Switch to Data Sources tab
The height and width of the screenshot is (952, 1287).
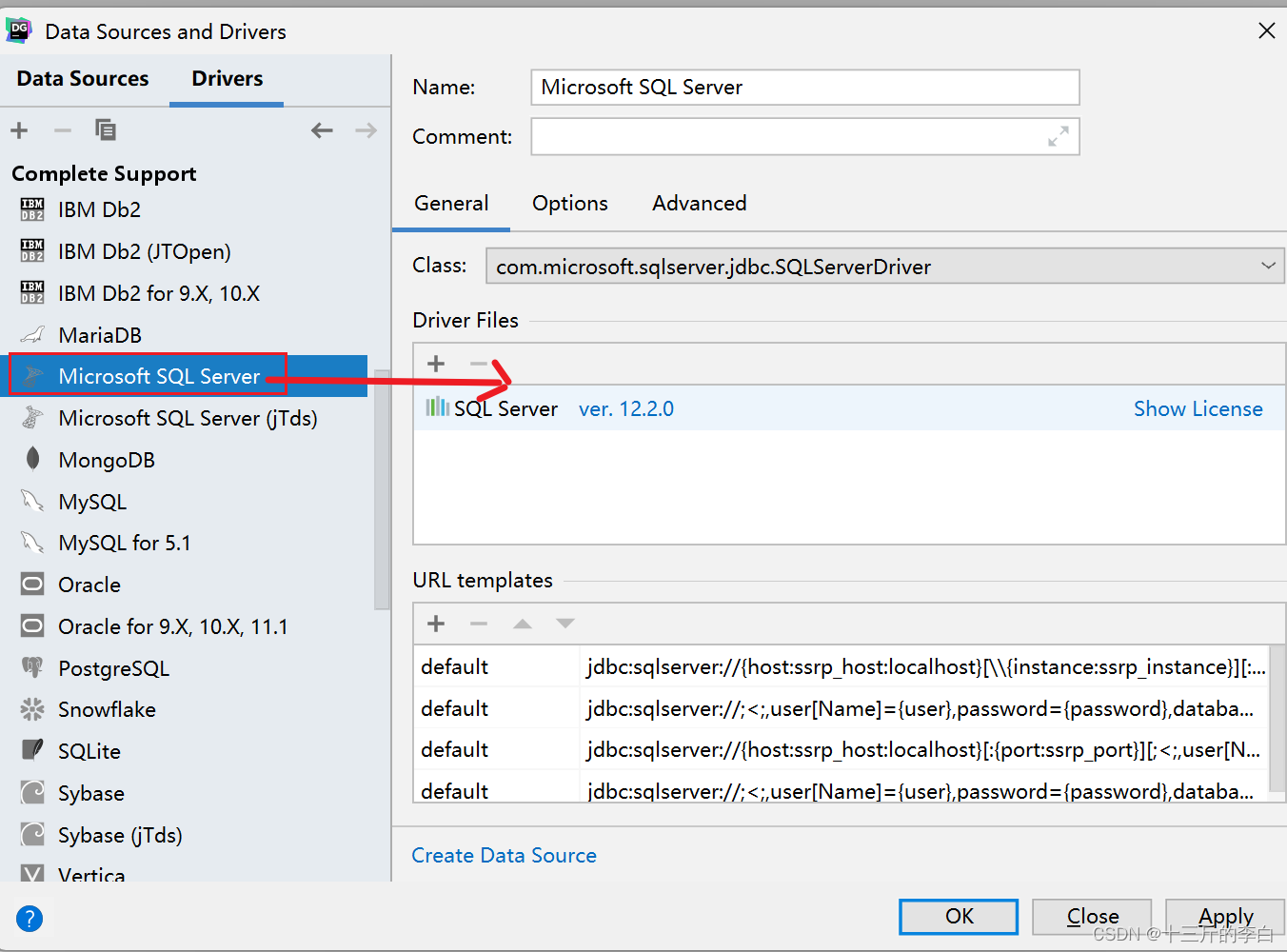click(x=83, y=79)
